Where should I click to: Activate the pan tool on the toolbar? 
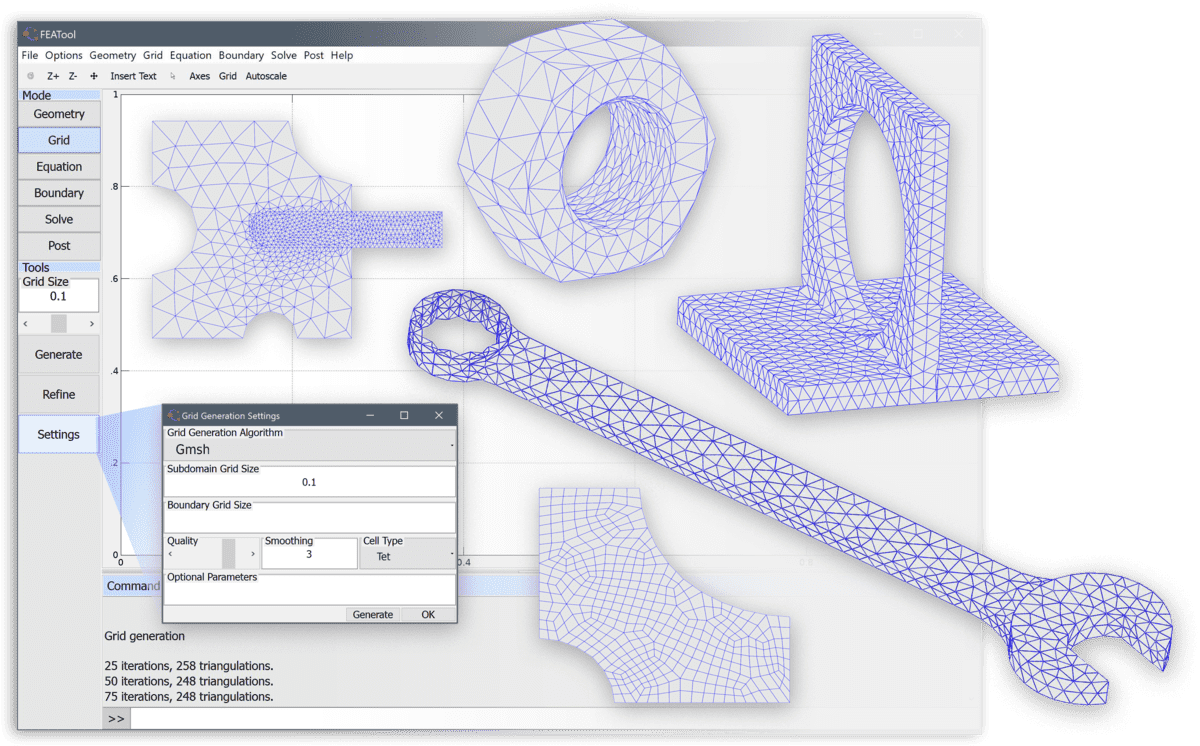coord(93,76)
